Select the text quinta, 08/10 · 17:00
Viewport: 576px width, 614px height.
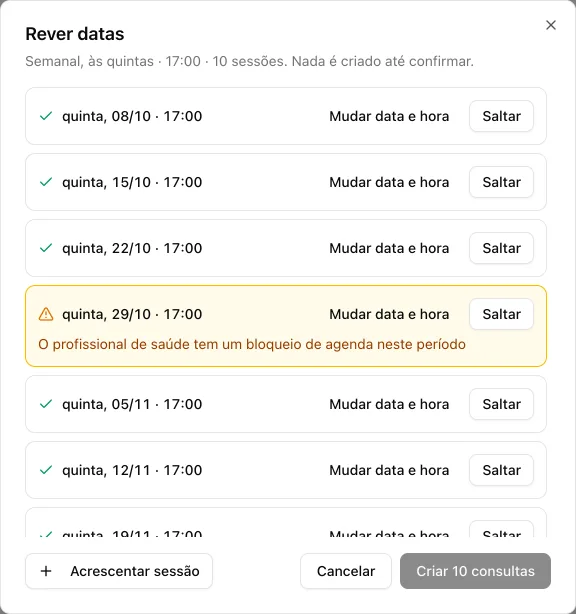tap(132, 116)
